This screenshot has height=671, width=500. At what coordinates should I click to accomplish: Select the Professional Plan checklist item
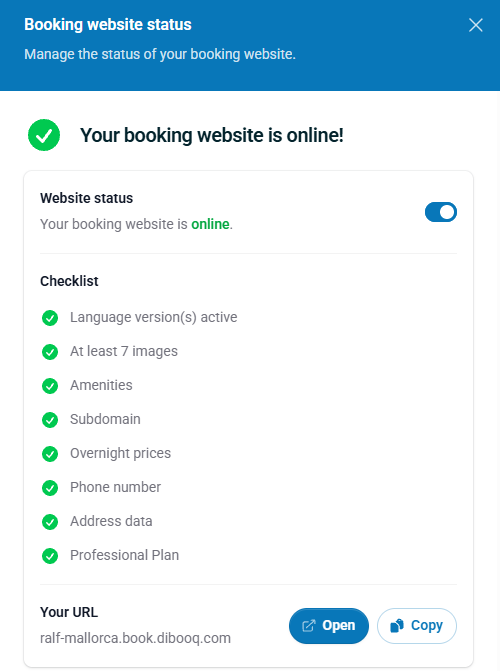(x=125, y=555)
